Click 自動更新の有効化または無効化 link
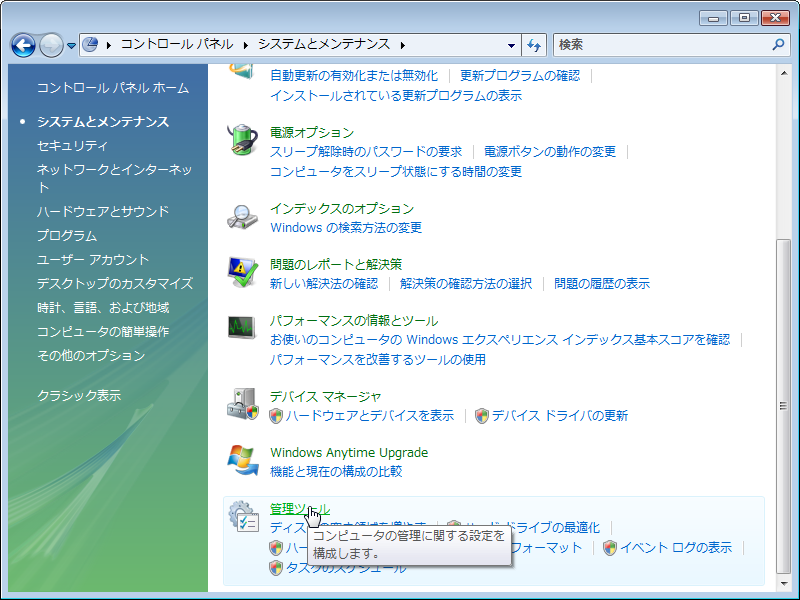The height and width of the screenshot is (600, 800). 354,76
